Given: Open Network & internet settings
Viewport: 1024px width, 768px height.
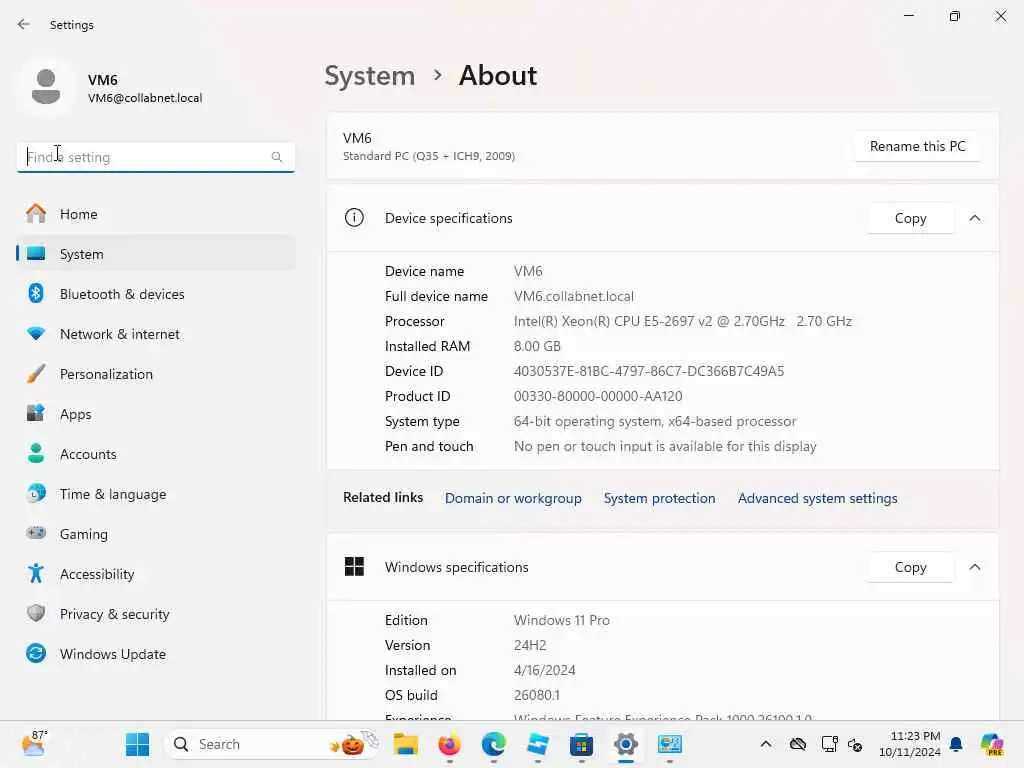Looking at the screenshot, I should click(155, 334).
